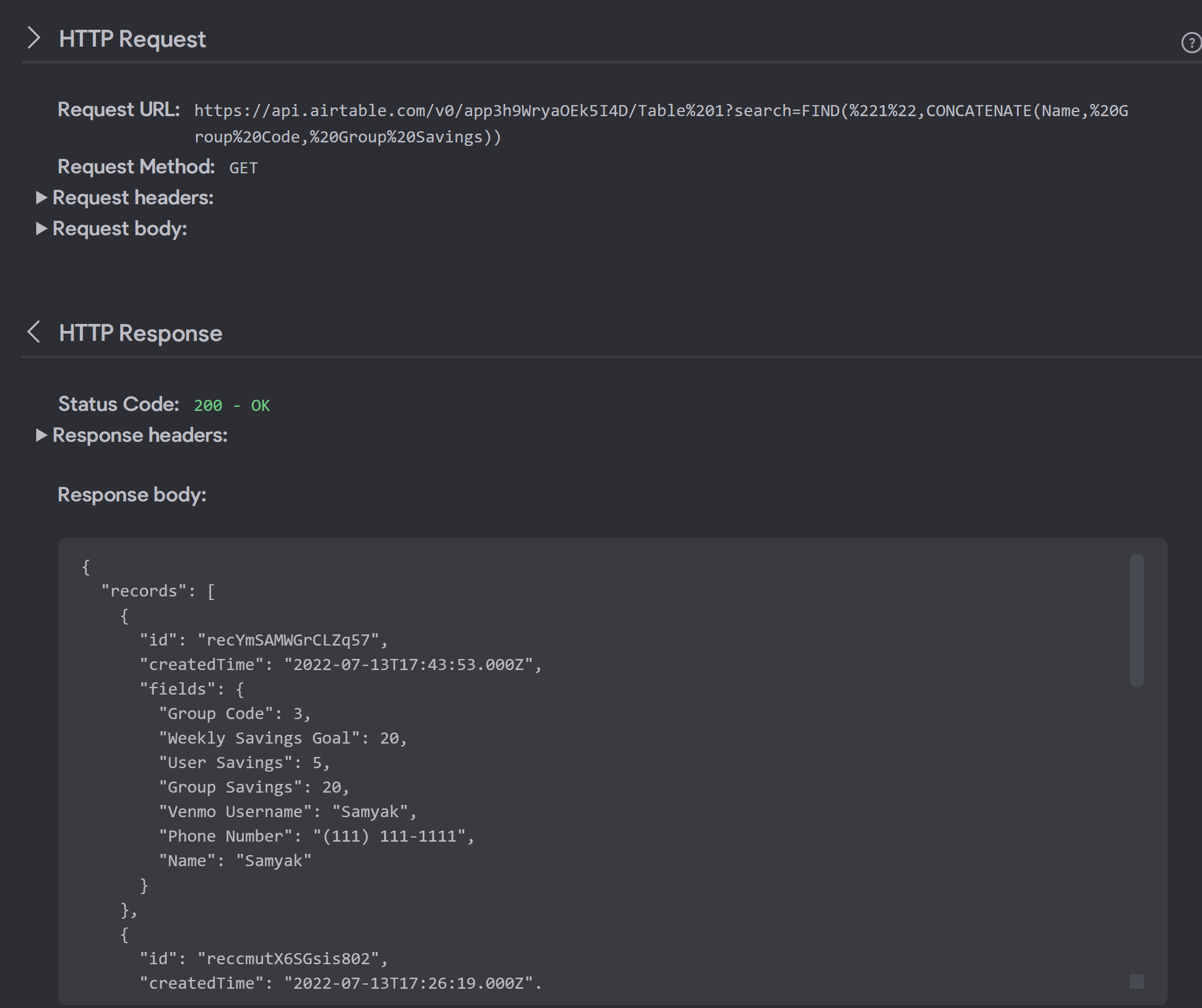Click the "Group Savings": 20 line

254,787
